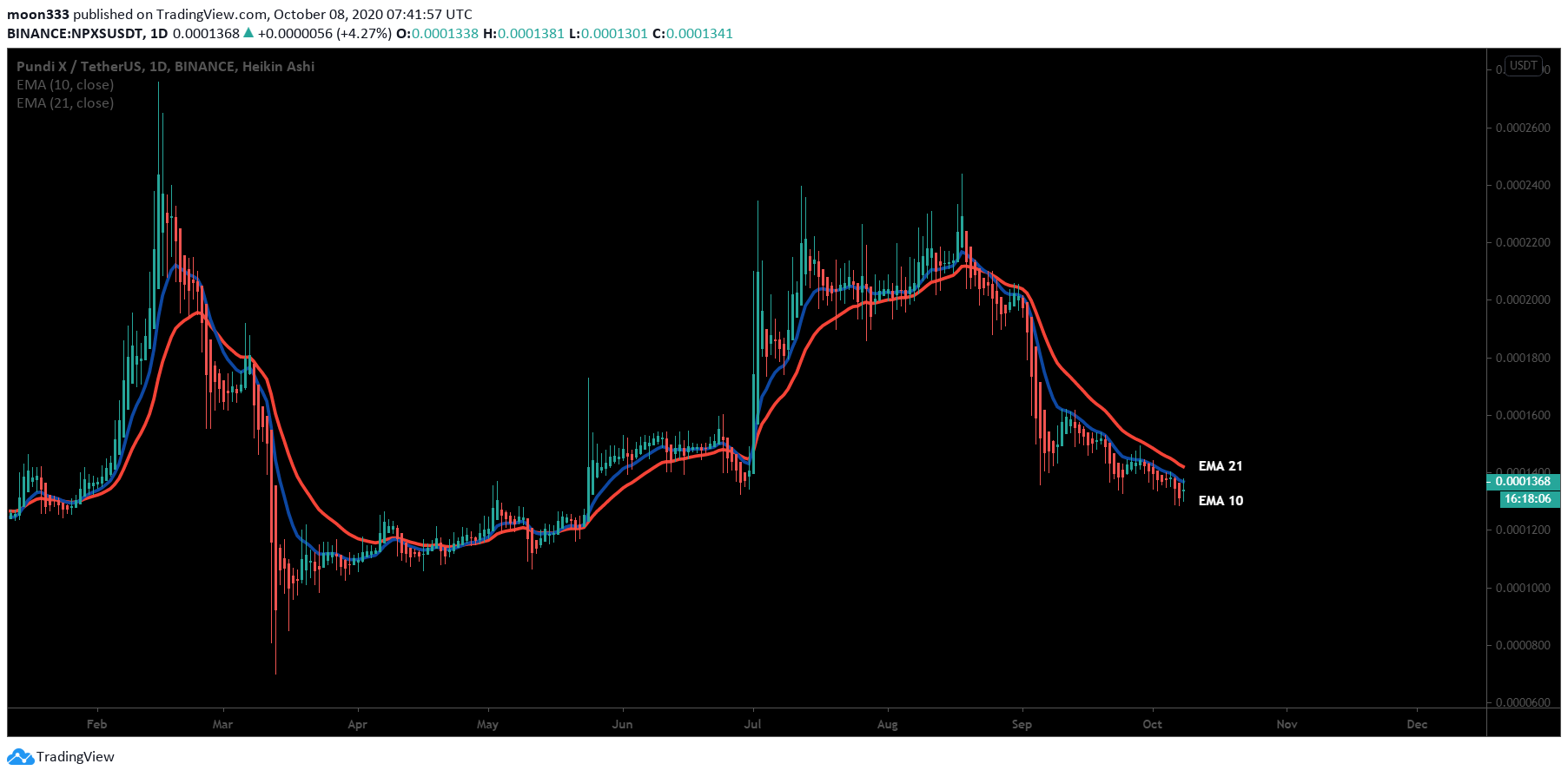Click the 0.0001600 price axis label
The height and width of the screenshot is (777, 1568).
pyautogui.click(x=1523, y=415)
